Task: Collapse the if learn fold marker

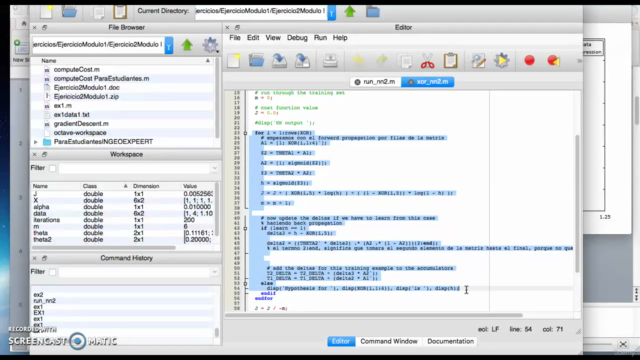Action: 245,228
